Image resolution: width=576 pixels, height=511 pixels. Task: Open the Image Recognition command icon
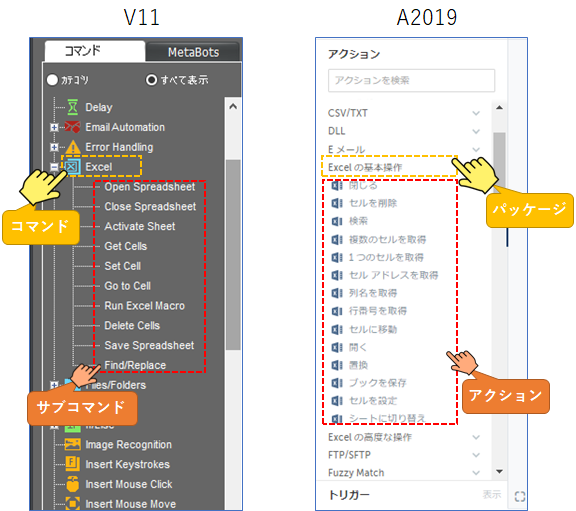point(73,445)
